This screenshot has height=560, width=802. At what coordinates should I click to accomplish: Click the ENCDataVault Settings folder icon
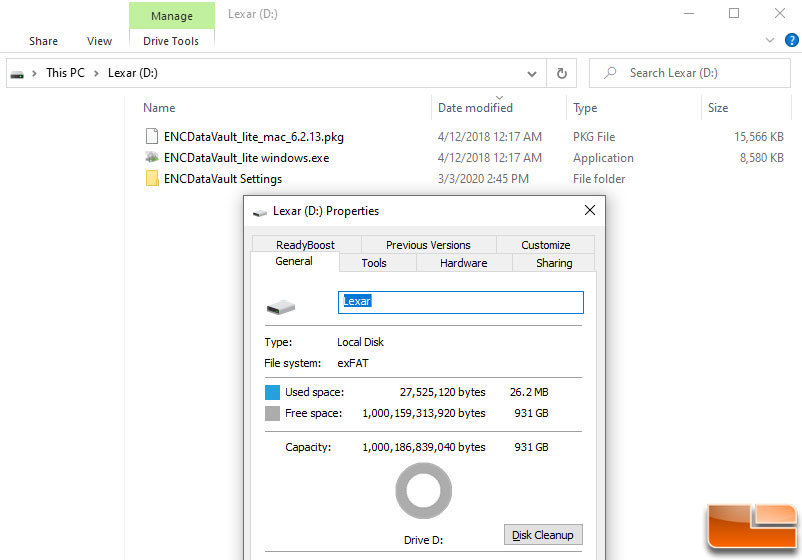click(x=151, y=178)
